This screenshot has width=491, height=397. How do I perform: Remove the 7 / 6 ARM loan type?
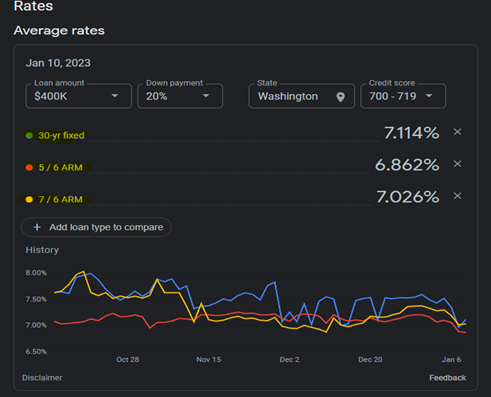click(x=457, y=196)
